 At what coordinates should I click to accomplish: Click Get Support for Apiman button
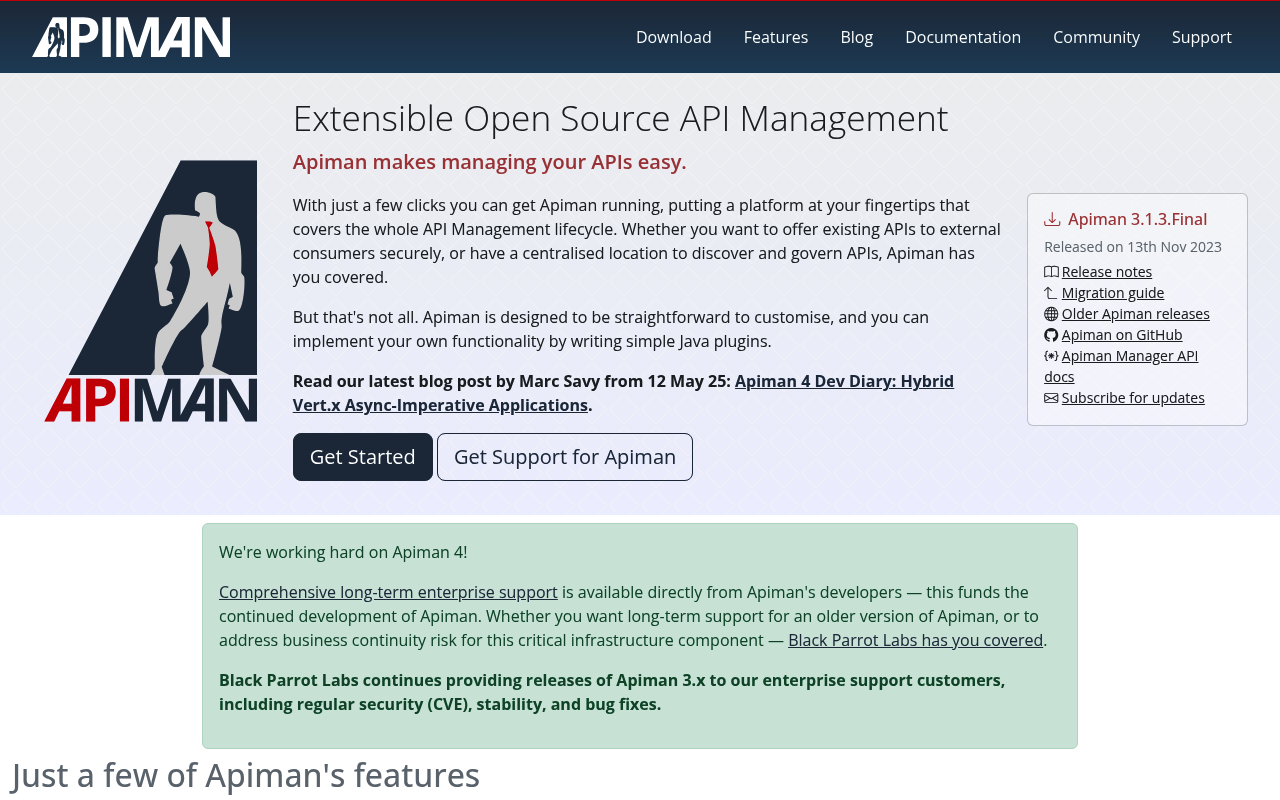[x=565, y=457]
